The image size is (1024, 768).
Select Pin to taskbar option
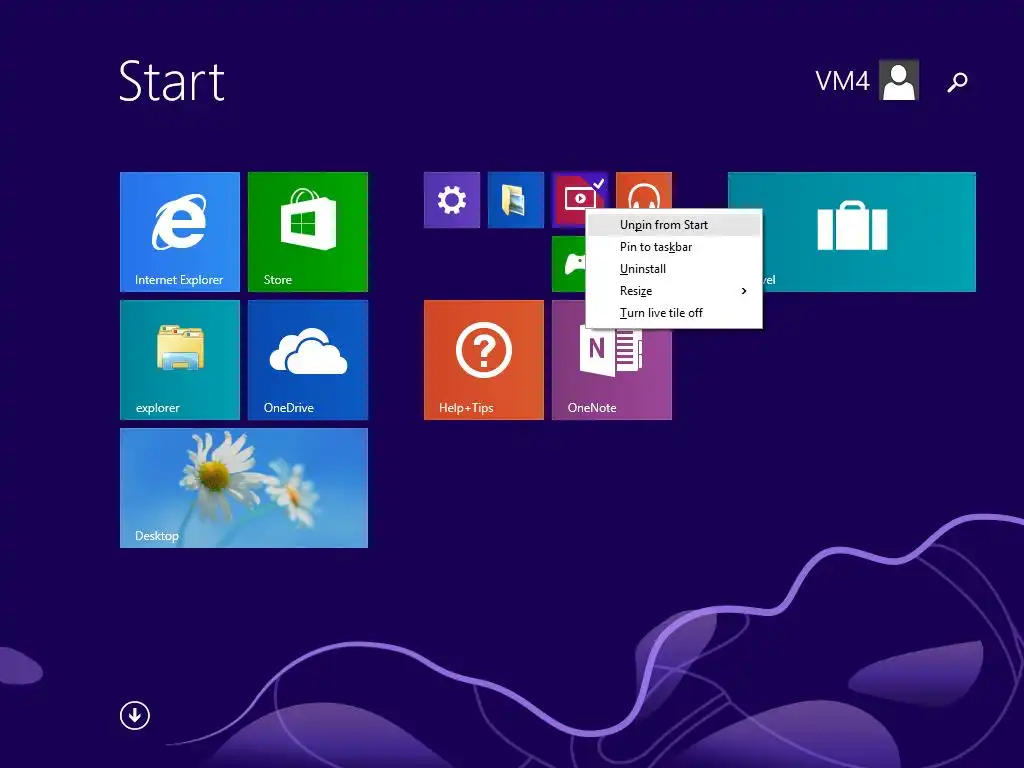click(674, 247)
